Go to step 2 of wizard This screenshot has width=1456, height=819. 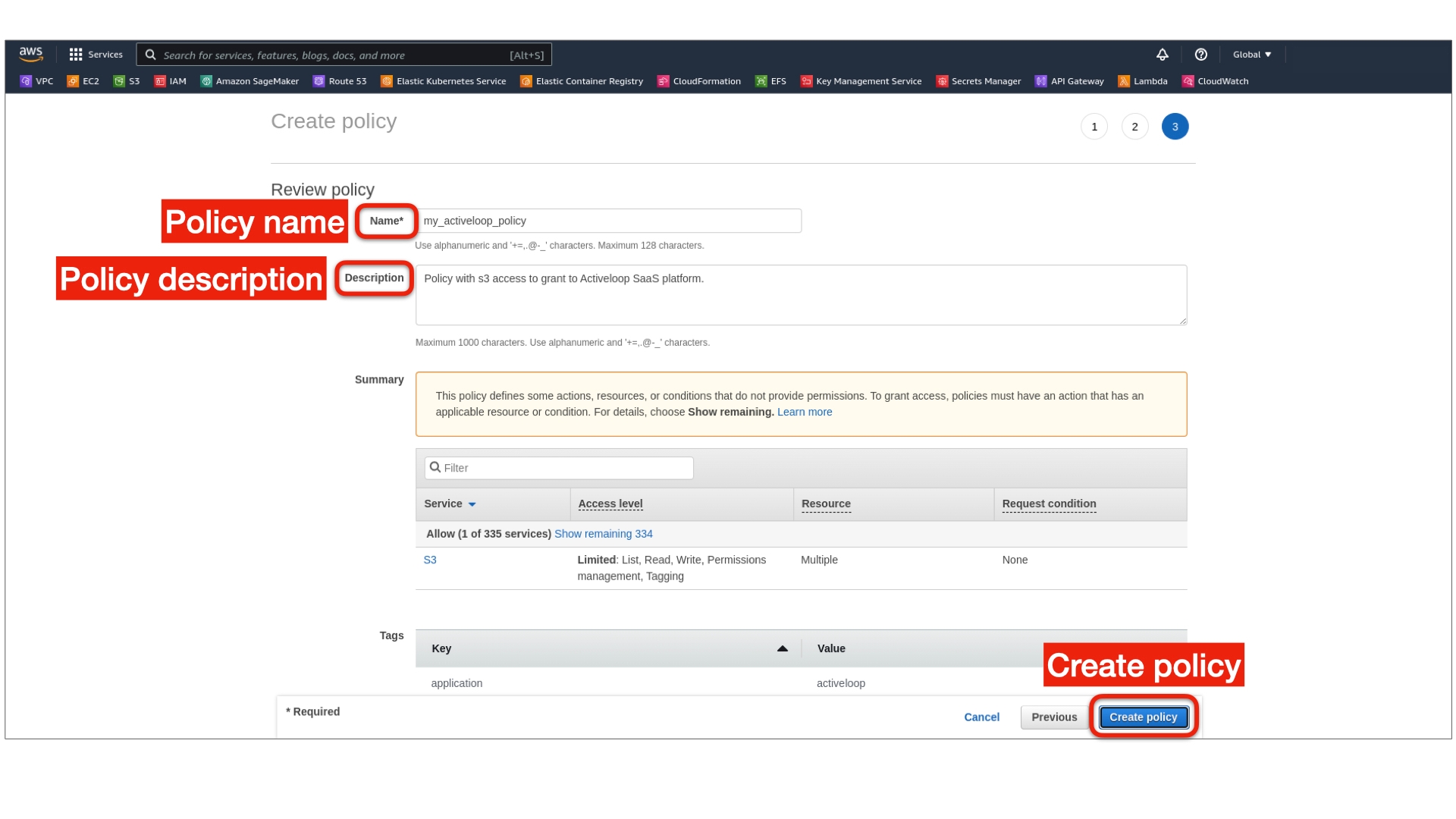(x=1134, y=127)
